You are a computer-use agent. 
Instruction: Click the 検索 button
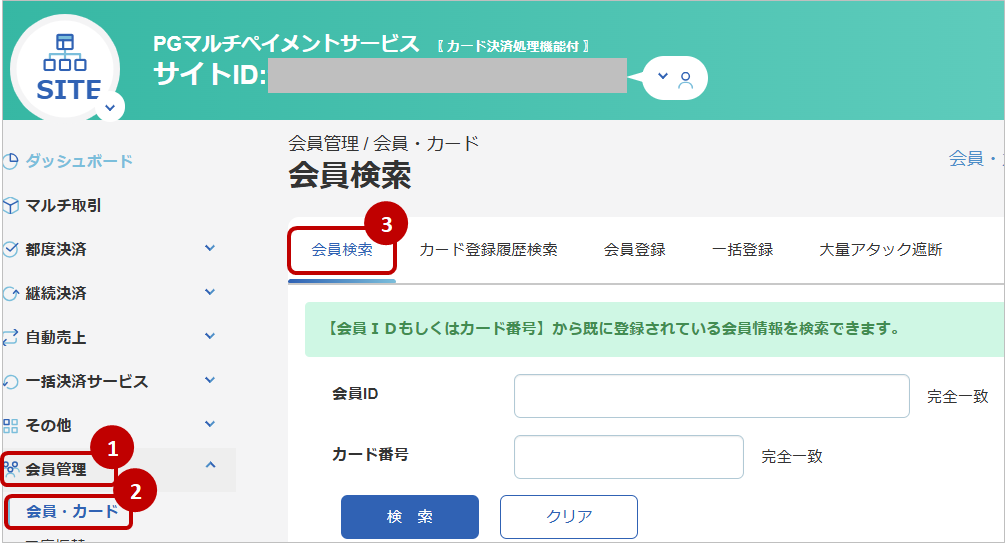(x=410, y=517)
